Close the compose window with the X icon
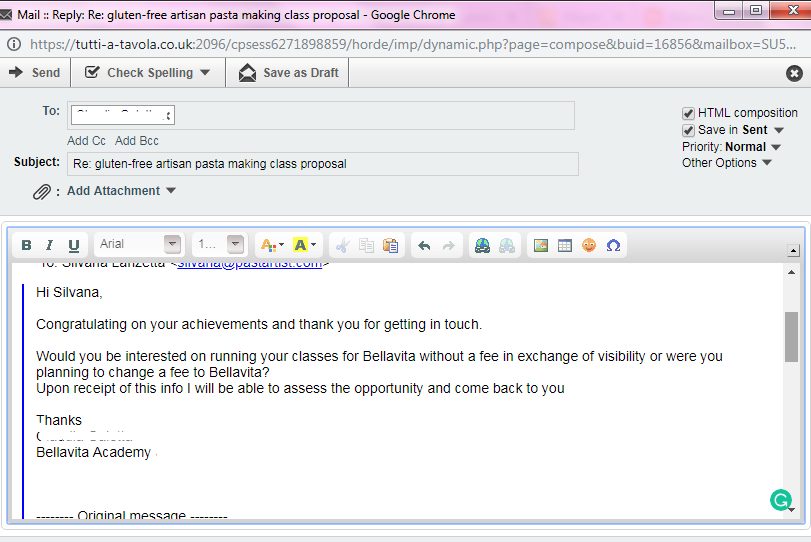The height and width of the screenshot is (542, 811). click(794, 73)
